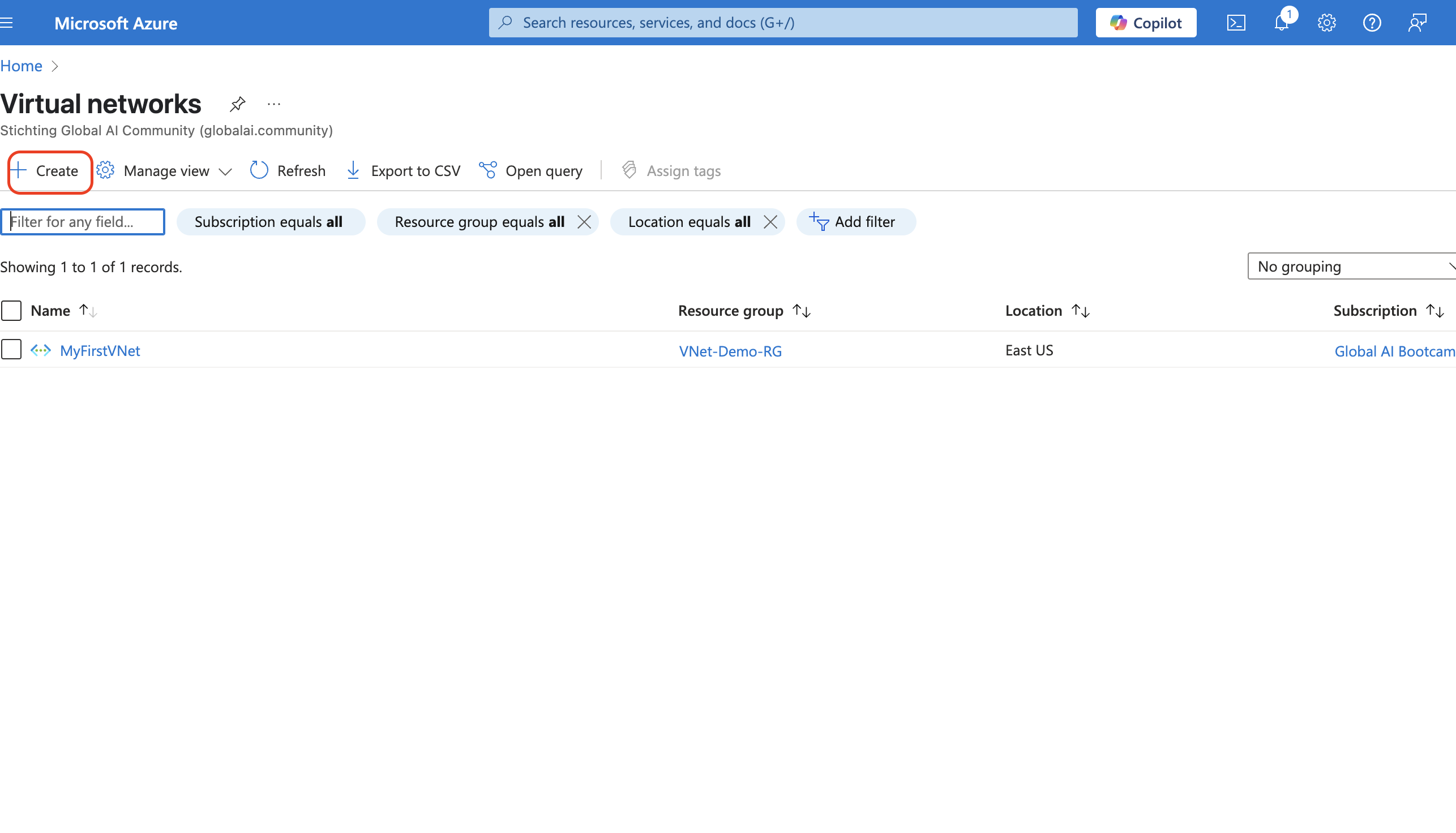Open the MyFirstVNet virtual network

coord(100,351)
